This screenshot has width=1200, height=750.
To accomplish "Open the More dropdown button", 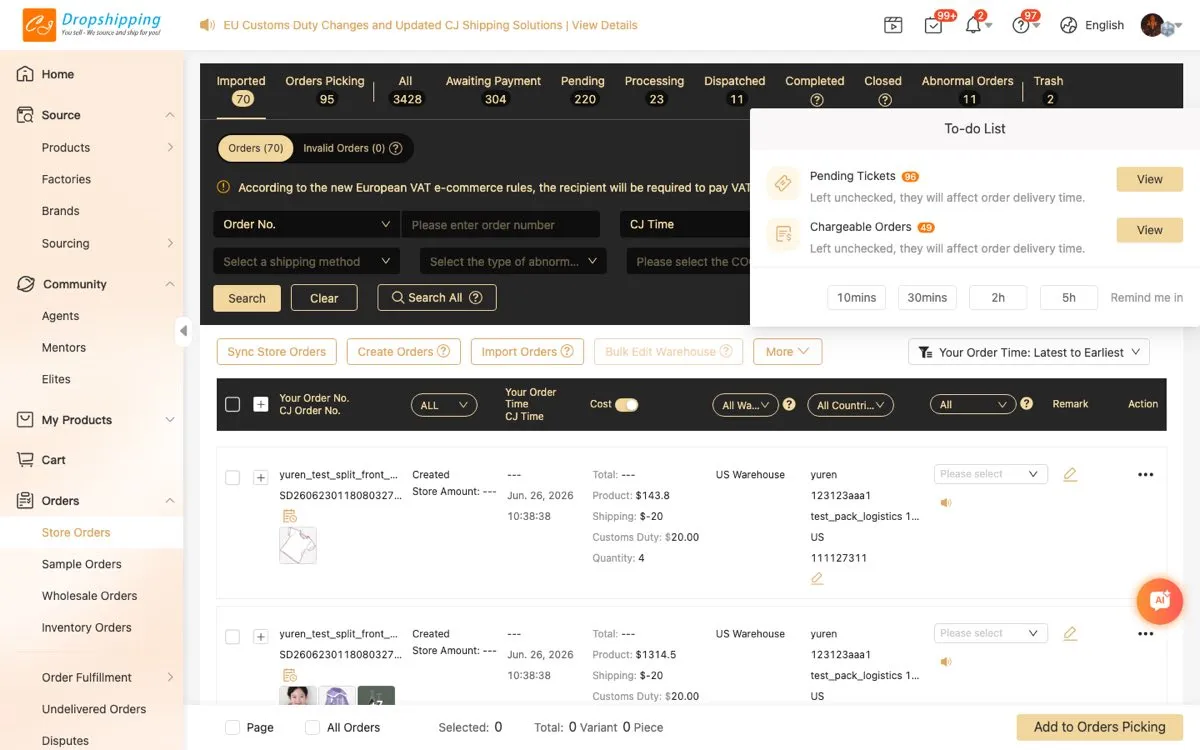I will tap(788, 352).
